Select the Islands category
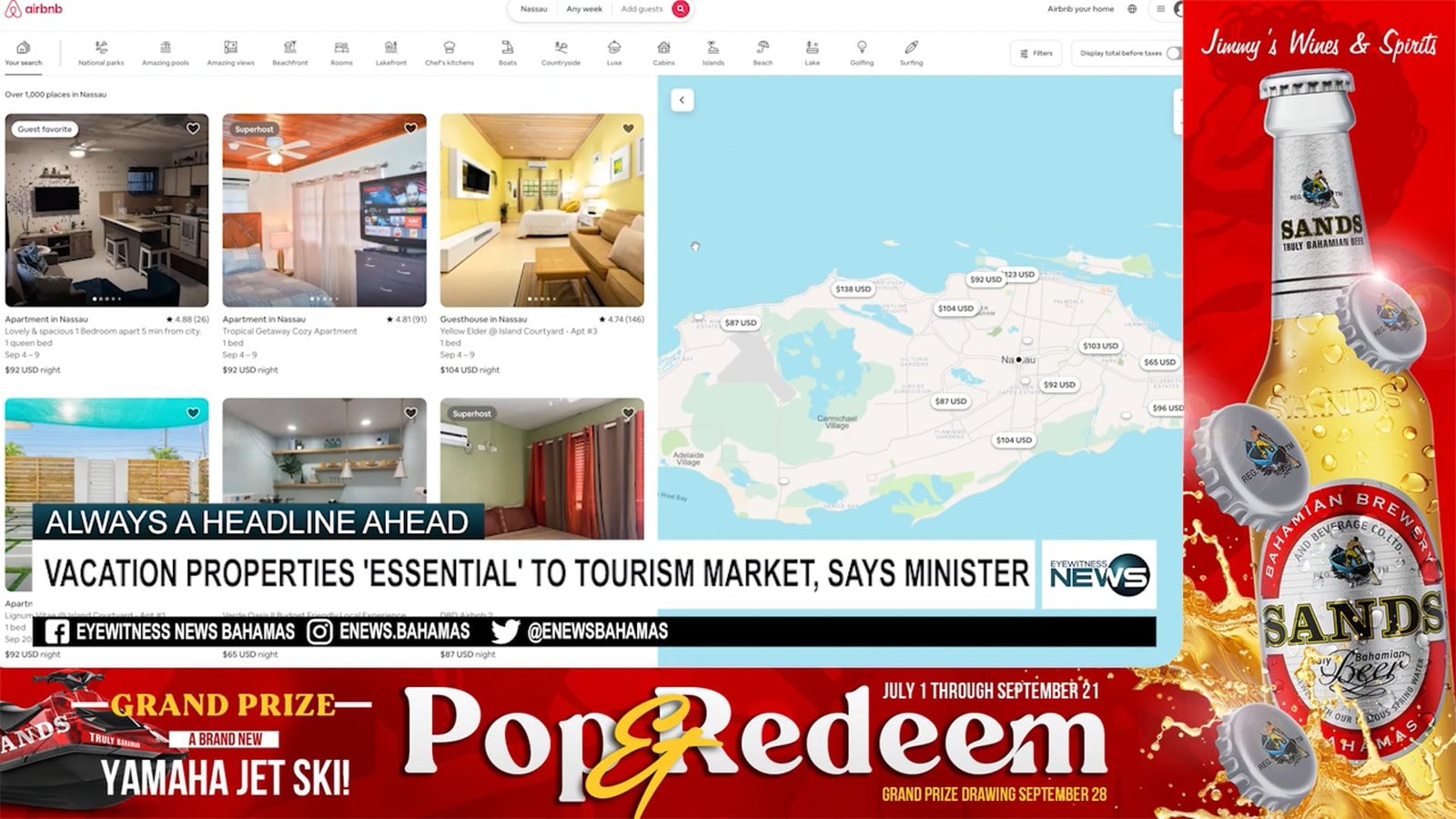Image resolution: width=1456 pixels, height=819 pixels. pos(713,54)
